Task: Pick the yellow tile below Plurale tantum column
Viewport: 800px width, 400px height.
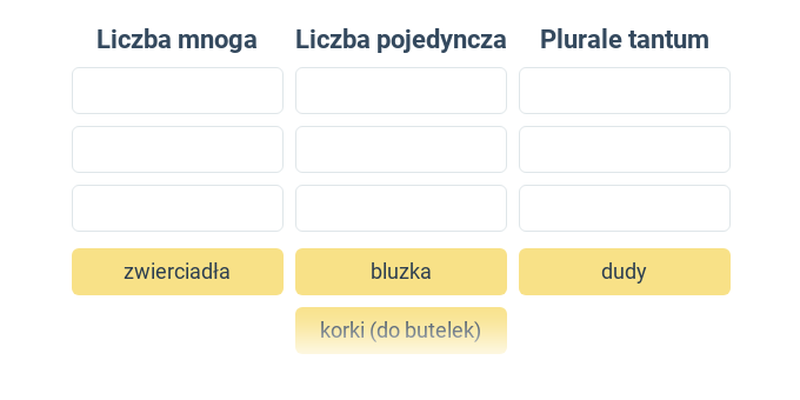Action: coord(624,271)
